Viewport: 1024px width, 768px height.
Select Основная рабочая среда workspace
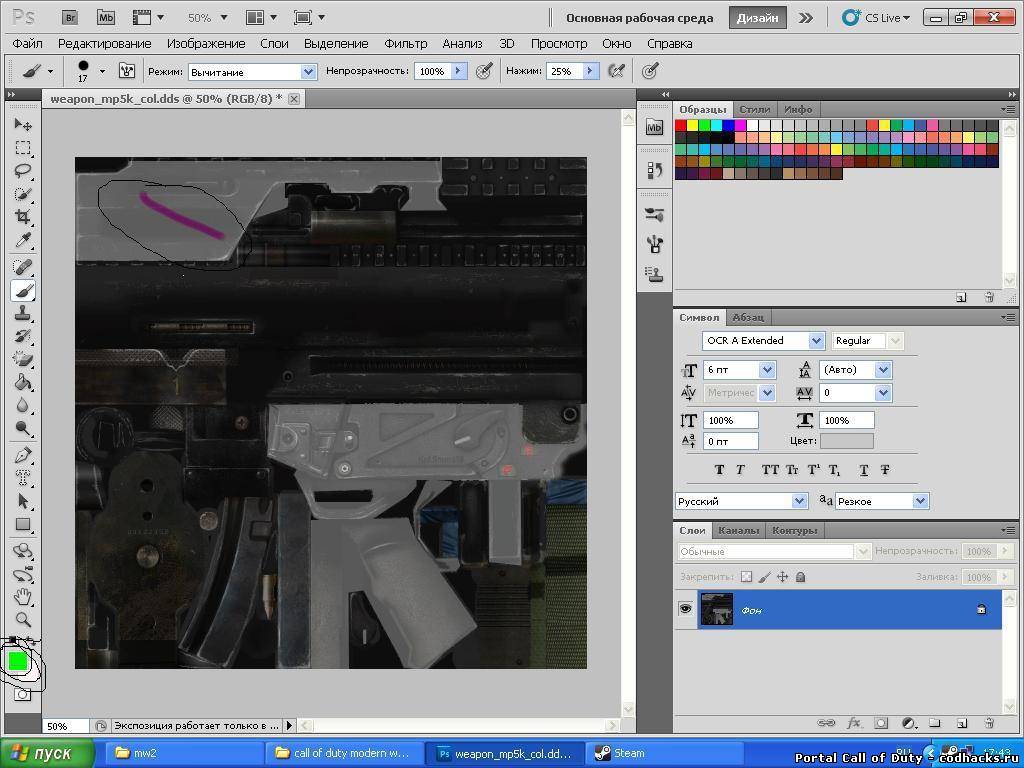coord(639,18)
